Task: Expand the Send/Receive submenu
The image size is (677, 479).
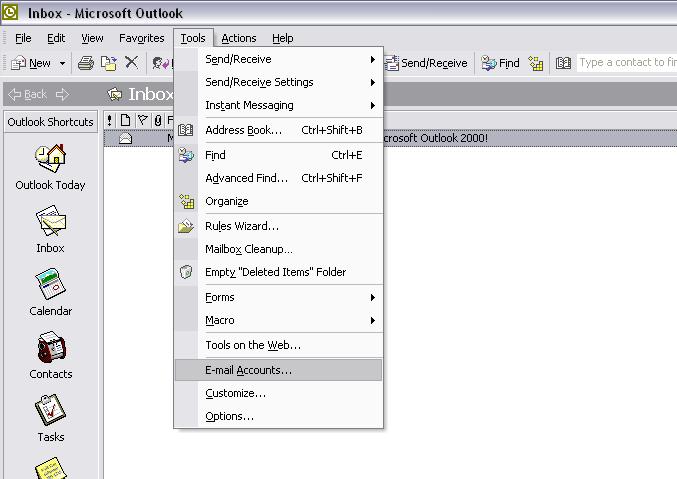Action: pyautogui.click(x=278, y=59)
